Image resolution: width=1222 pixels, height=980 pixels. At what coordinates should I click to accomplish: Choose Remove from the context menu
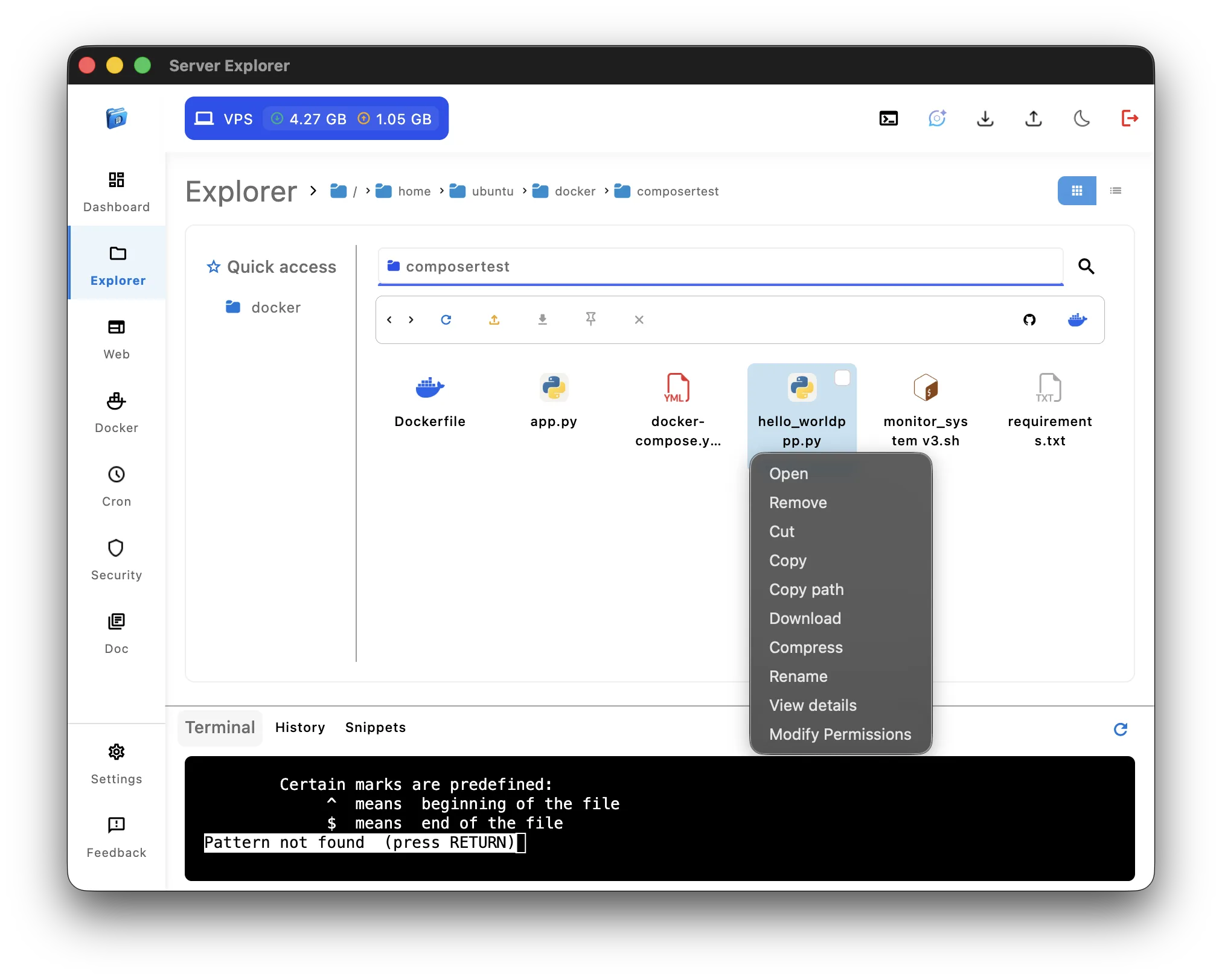pos(840,503)
